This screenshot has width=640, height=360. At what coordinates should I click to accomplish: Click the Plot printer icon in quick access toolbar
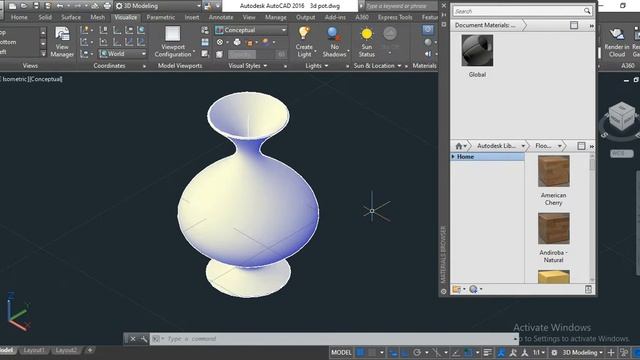tap(107, 6)
